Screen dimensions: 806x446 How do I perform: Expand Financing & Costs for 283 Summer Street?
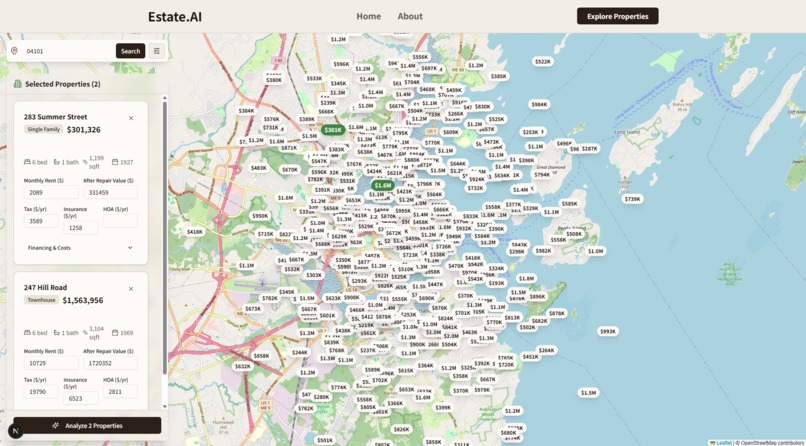tap(80, 248)
